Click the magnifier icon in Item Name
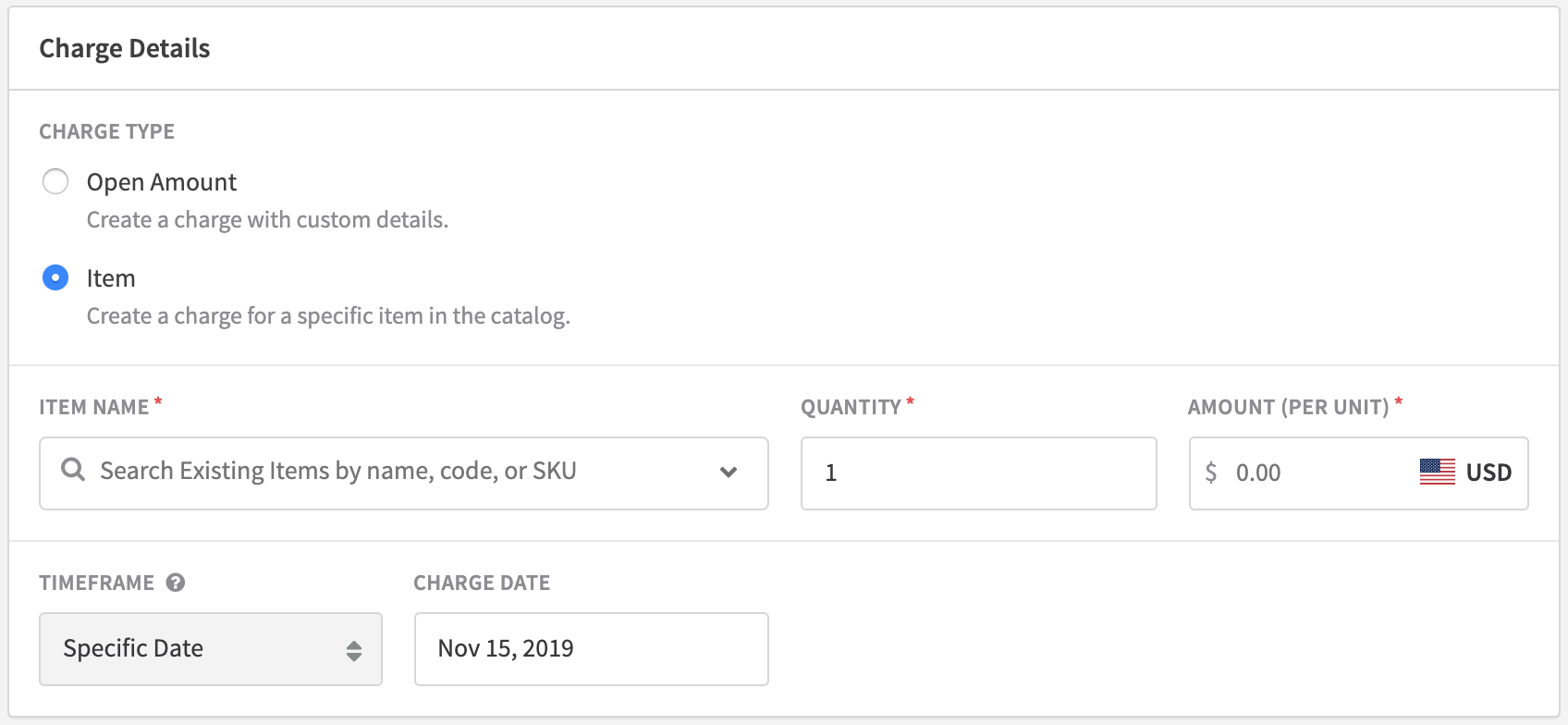This screenshot has height=725, width=1568. tap(73, 470)
